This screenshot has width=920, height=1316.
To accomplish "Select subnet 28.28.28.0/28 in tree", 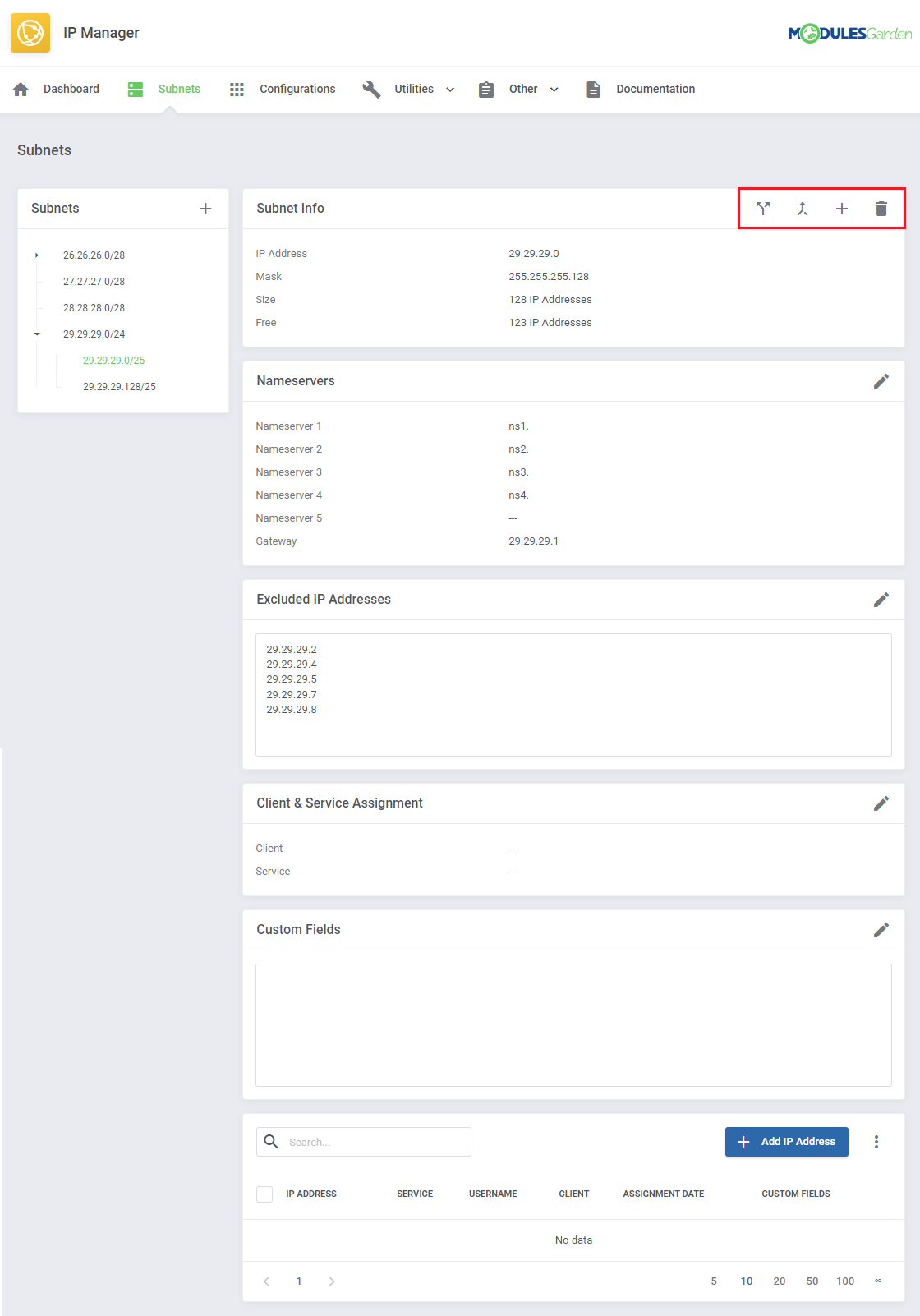I will coord(94,308).
